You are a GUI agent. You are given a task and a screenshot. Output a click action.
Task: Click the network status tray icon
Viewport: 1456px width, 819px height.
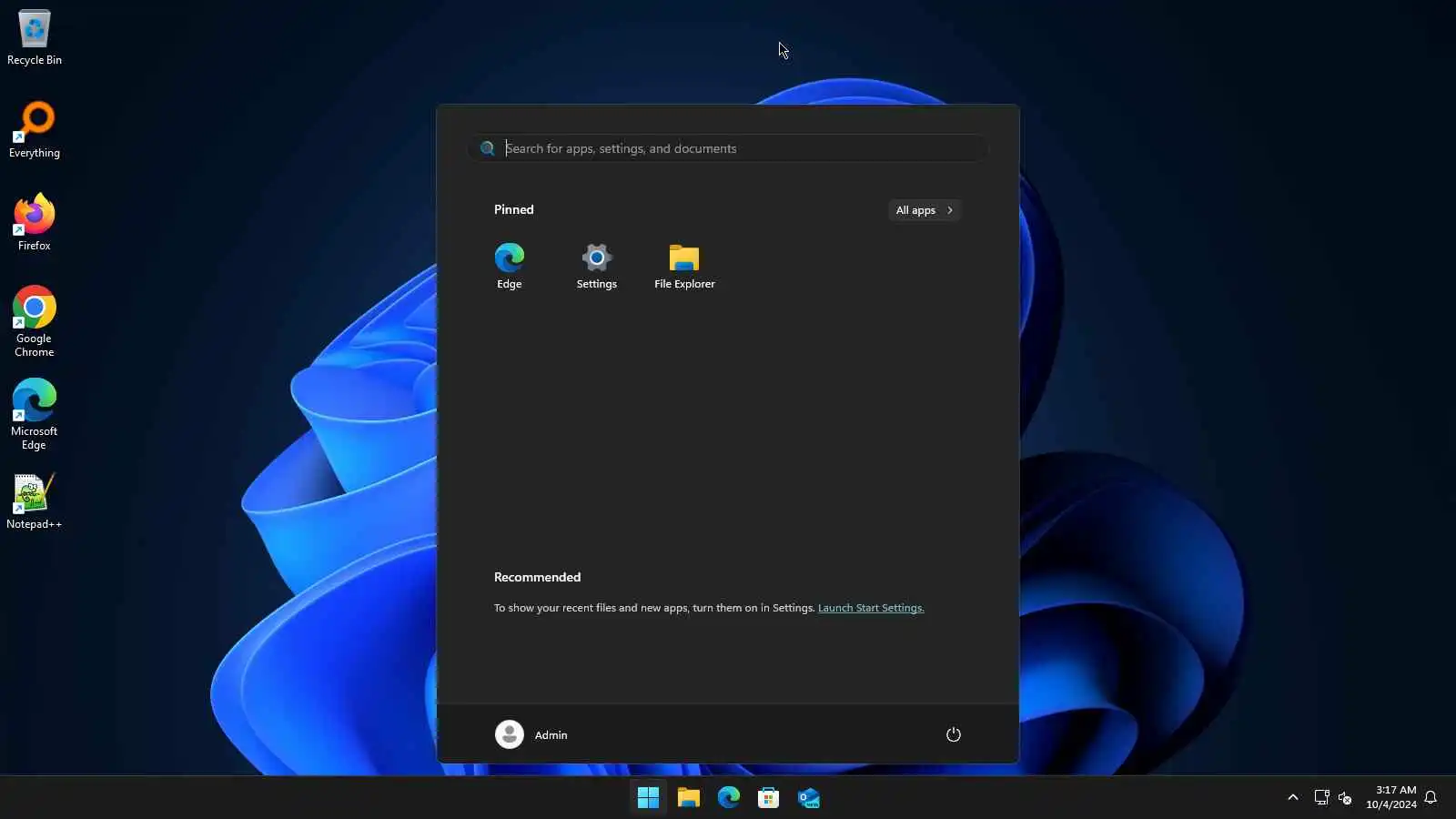(1321, 797)
